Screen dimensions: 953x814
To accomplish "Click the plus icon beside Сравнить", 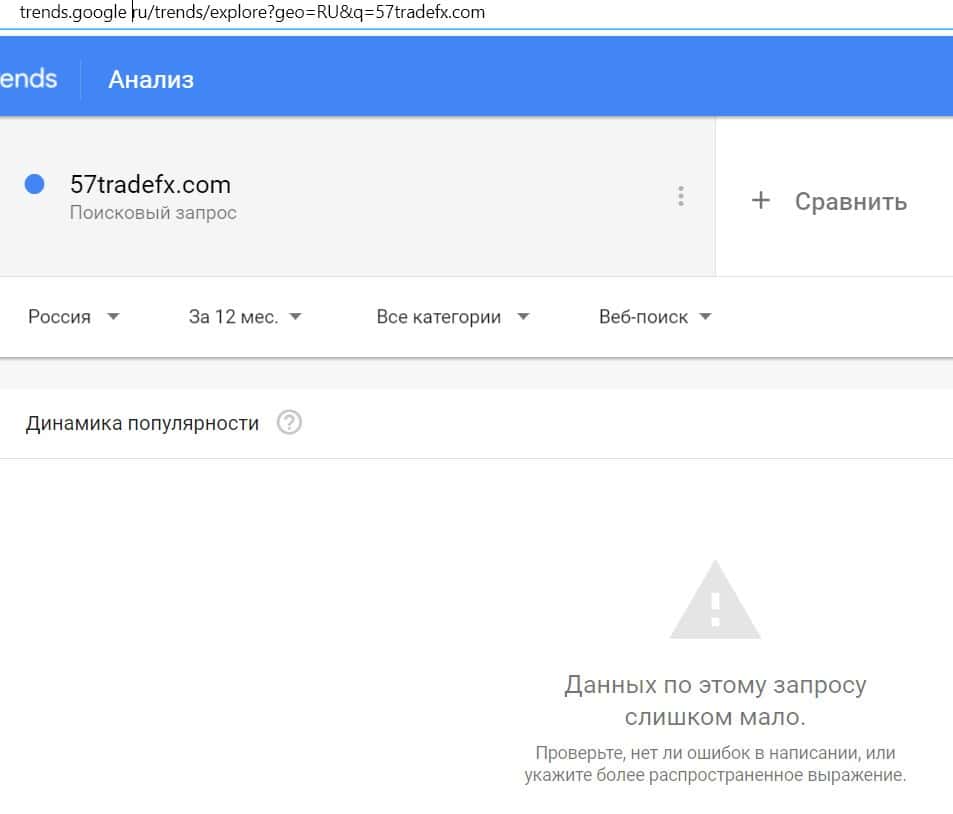I will click(761, 201).
